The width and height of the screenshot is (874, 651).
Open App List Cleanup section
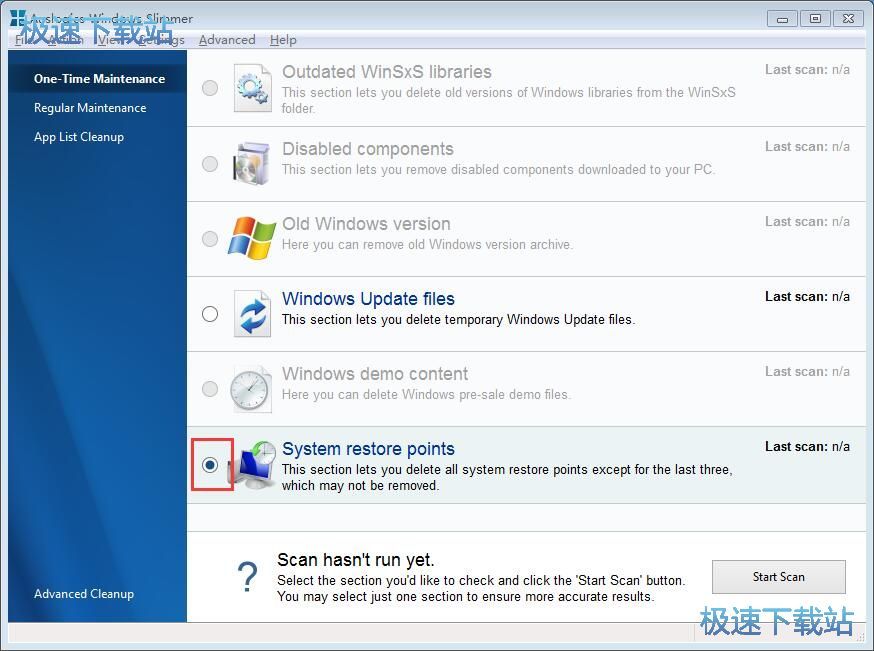point(79,137)
